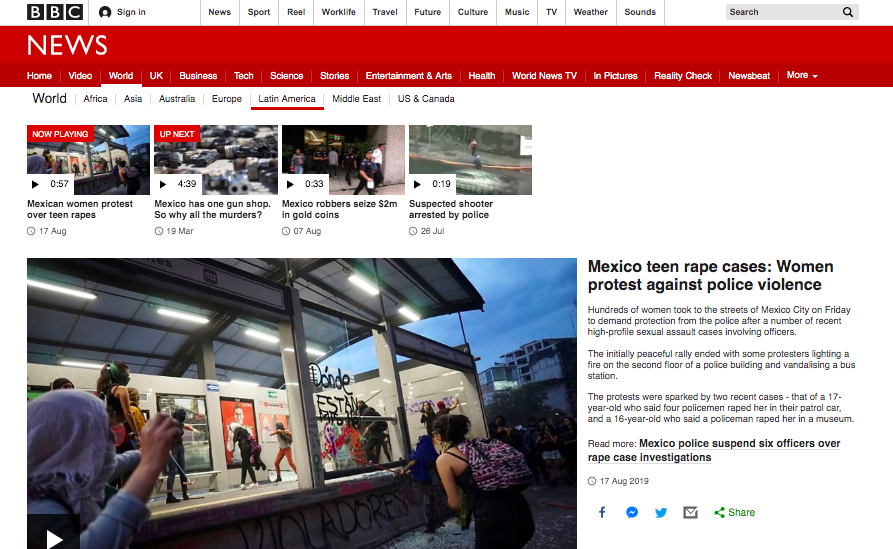Select Middle East section tab

[x=356, y=99]
